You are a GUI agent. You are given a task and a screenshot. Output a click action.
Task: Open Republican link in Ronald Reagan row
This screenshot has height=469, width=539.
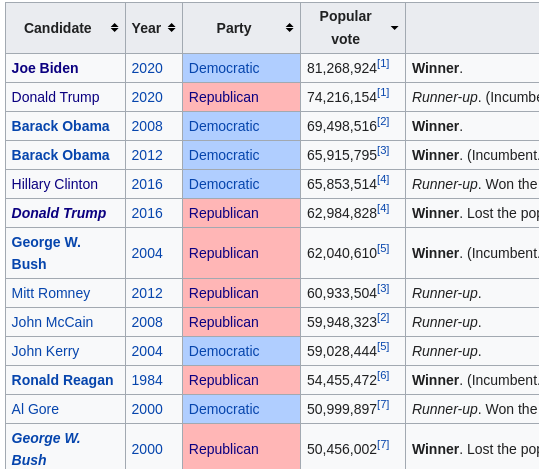pos(224,380)
